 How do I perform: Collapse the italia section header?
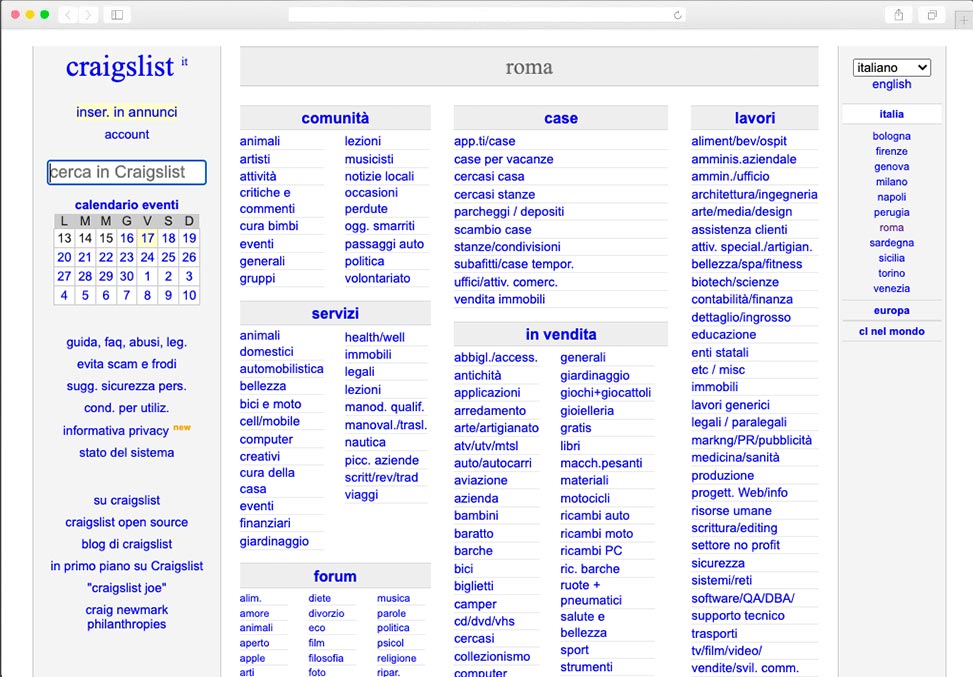892,114
